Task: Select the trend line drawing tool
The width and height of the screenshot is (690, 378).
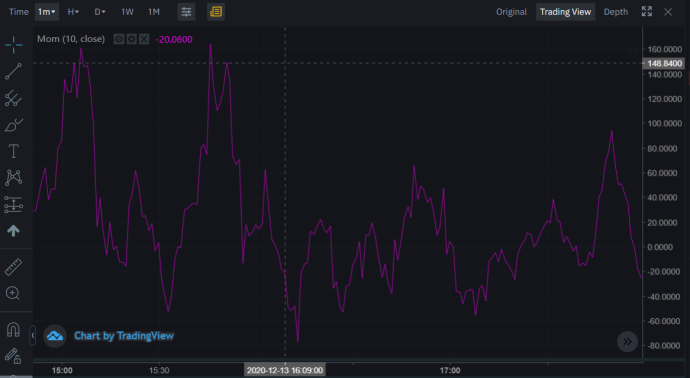Action: 14,71
